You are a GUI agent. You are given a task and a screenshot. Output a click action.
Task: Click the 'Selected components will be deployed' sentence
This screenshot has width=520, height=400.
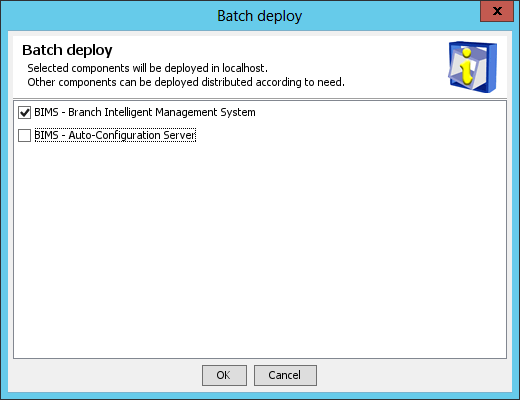(147, 68)
